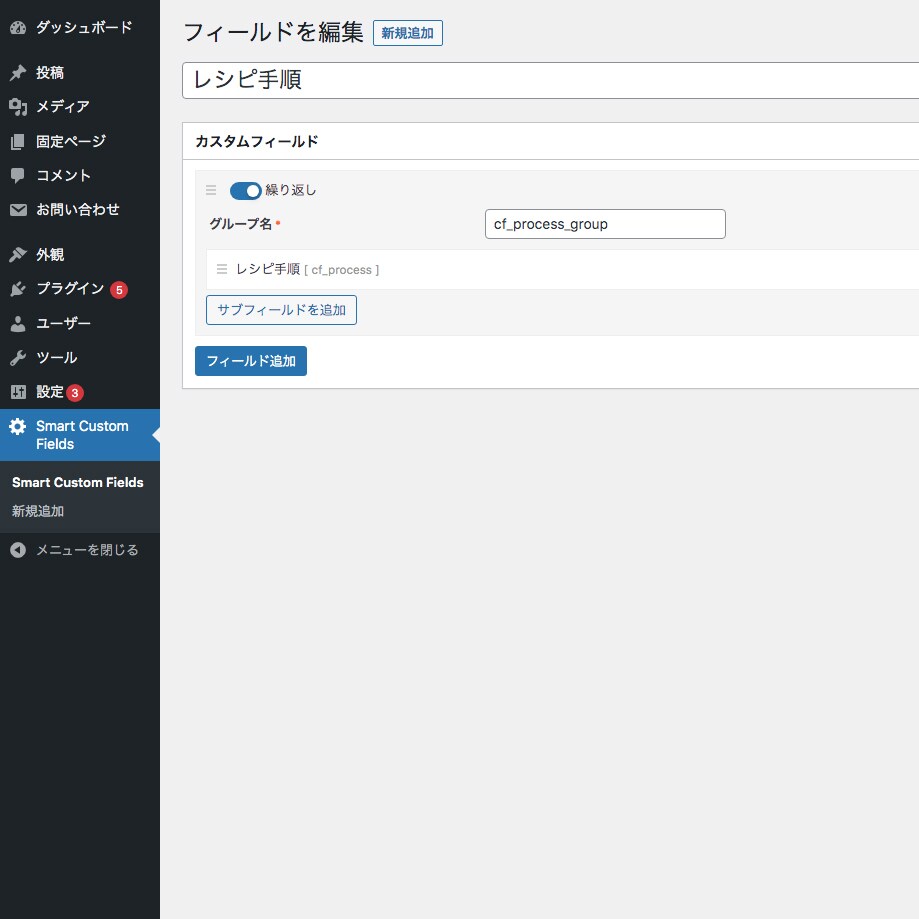Screen dimensions: 919x919
Task: Select Smart Custom Fields top-level menu
Action: click(x=80, y=435)
